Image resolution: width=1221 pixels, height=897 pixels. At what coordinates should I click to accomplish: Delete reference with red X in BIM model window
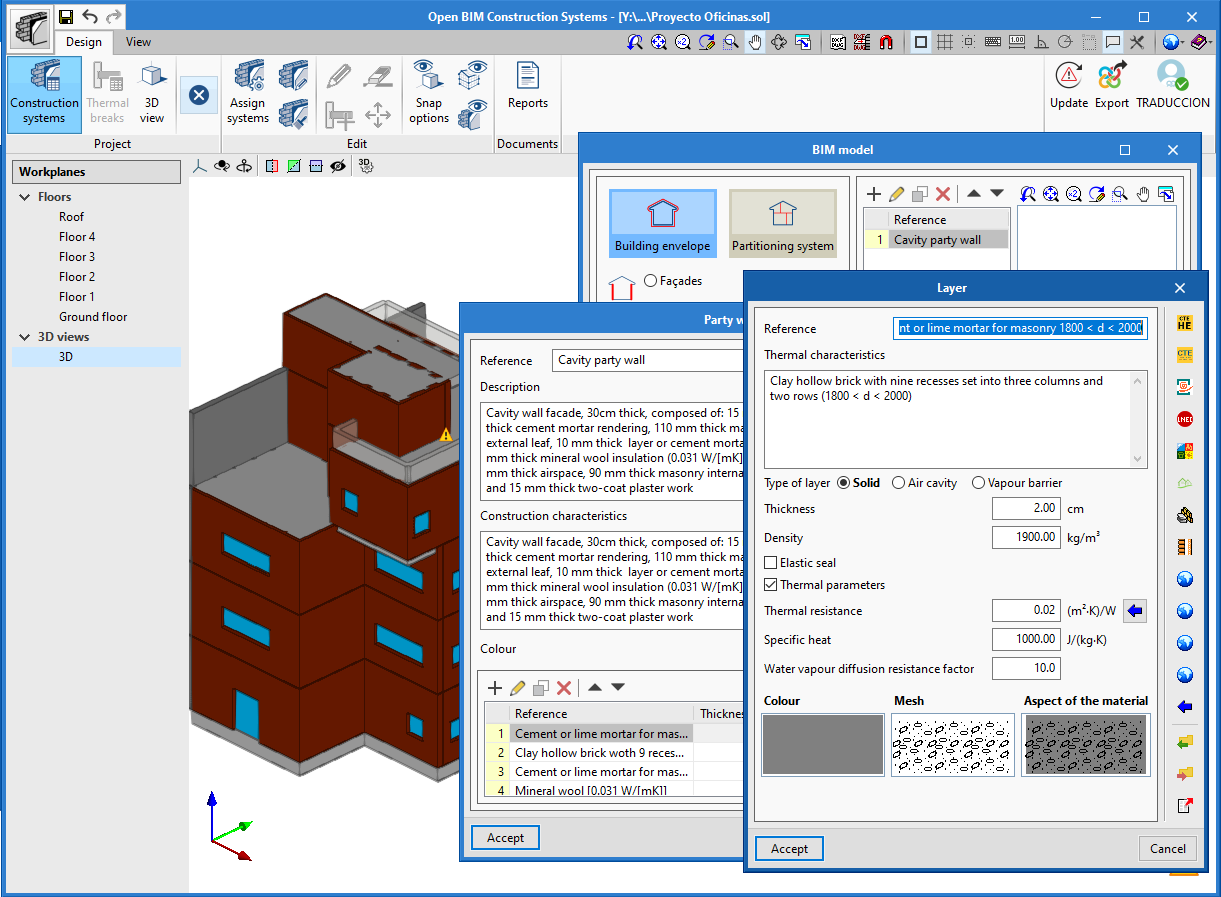[942, 194]
